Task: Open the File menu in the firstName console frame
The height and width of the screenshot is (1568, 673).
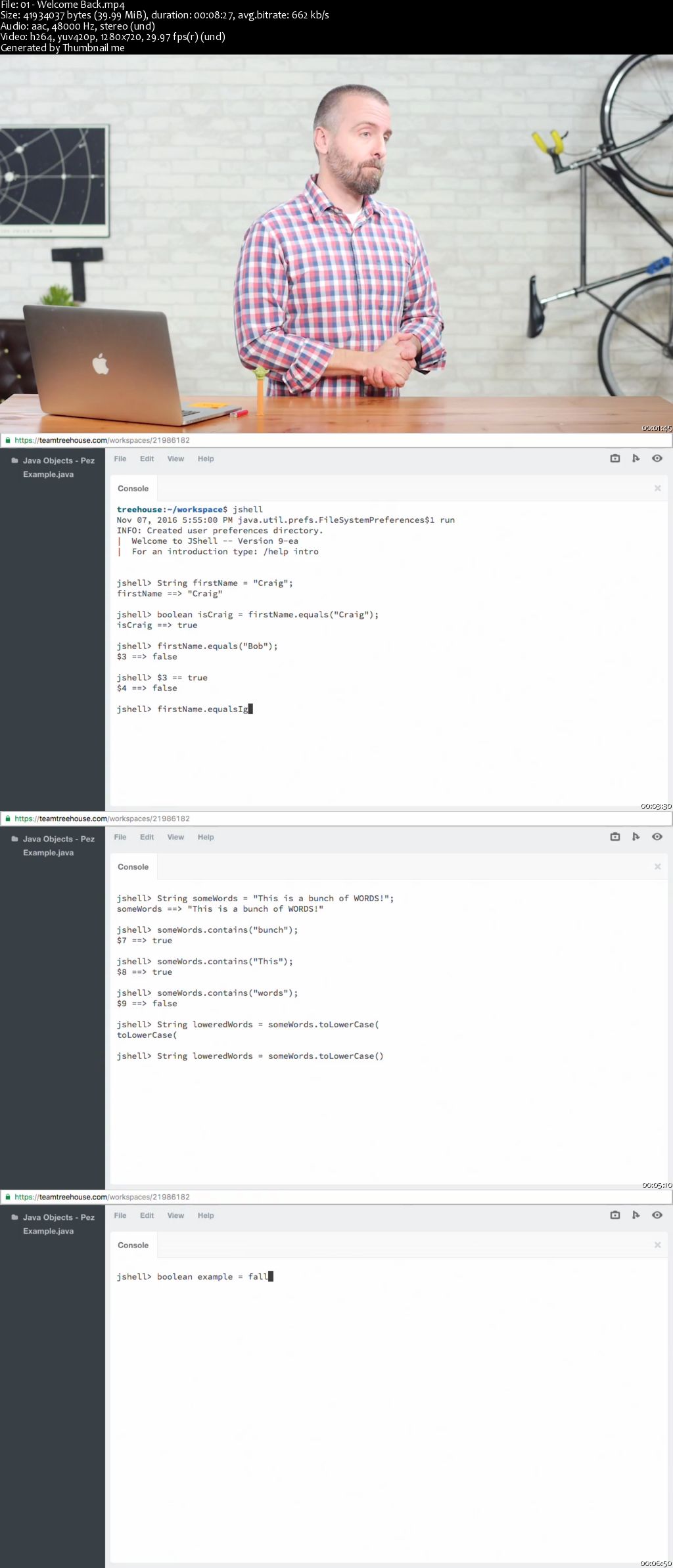Action: pos(120,459)
